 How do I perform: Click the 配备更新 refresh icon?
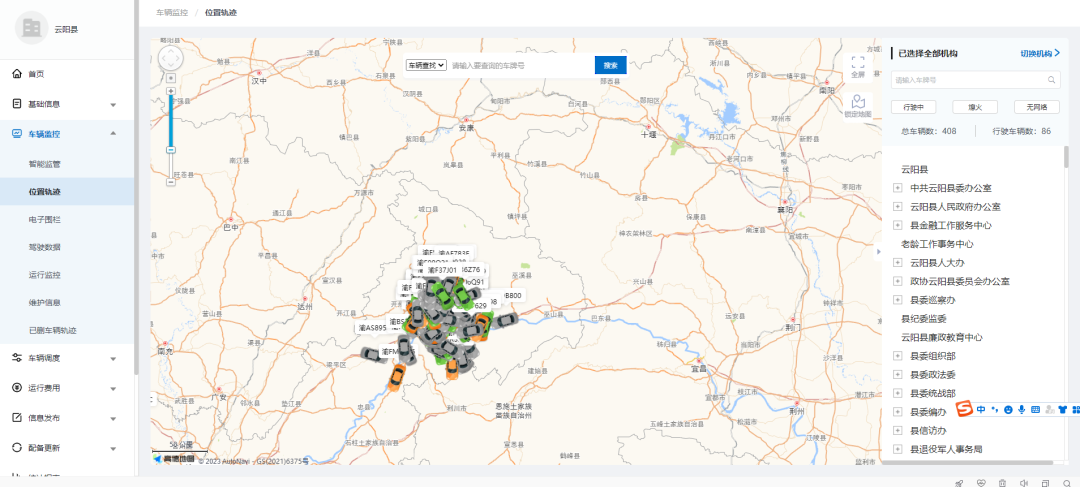17,448
